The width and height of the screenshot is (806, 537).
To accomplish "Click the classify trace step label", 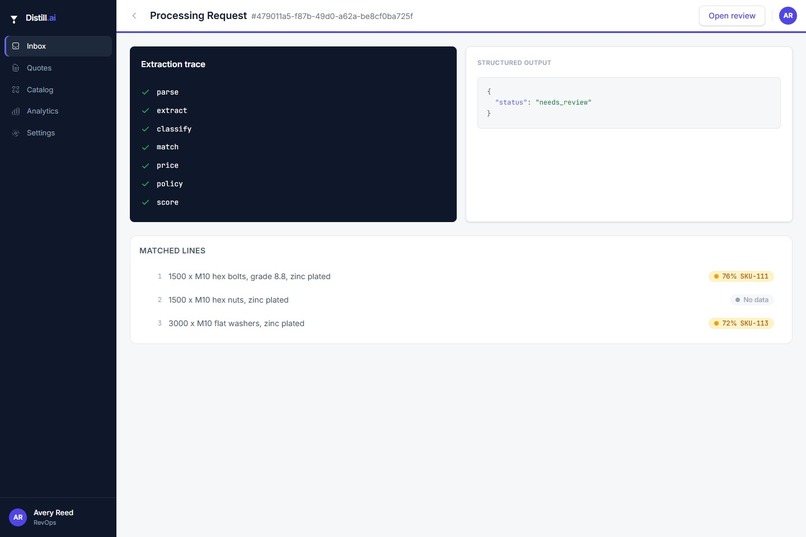I will click(x=174, y=129).
